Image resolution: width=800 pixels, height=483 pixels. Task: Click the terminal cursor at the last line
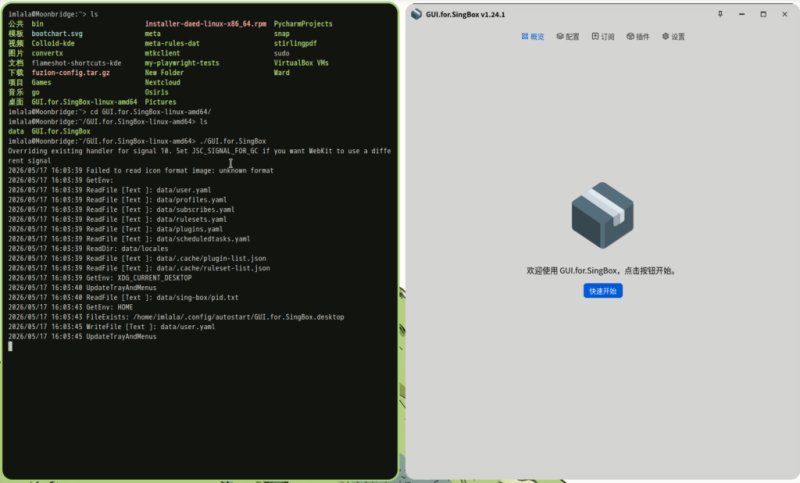coord(10,346)
